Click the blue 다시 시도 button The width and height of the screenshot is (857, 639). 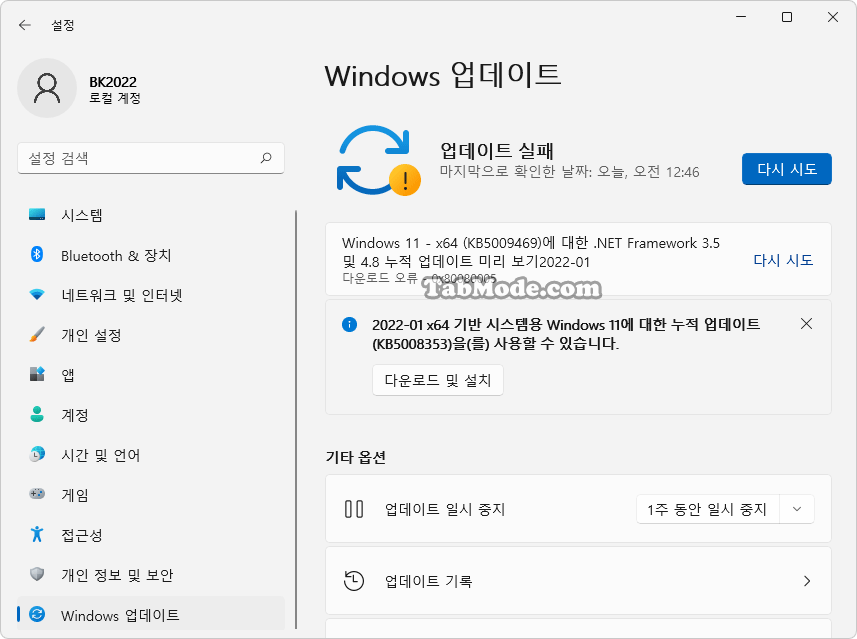786,169
